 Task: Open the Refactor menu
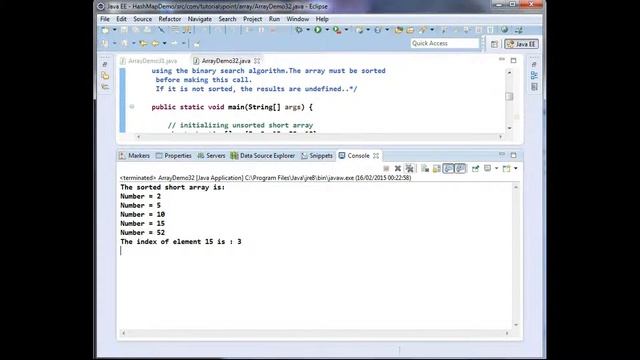[170, 19]
